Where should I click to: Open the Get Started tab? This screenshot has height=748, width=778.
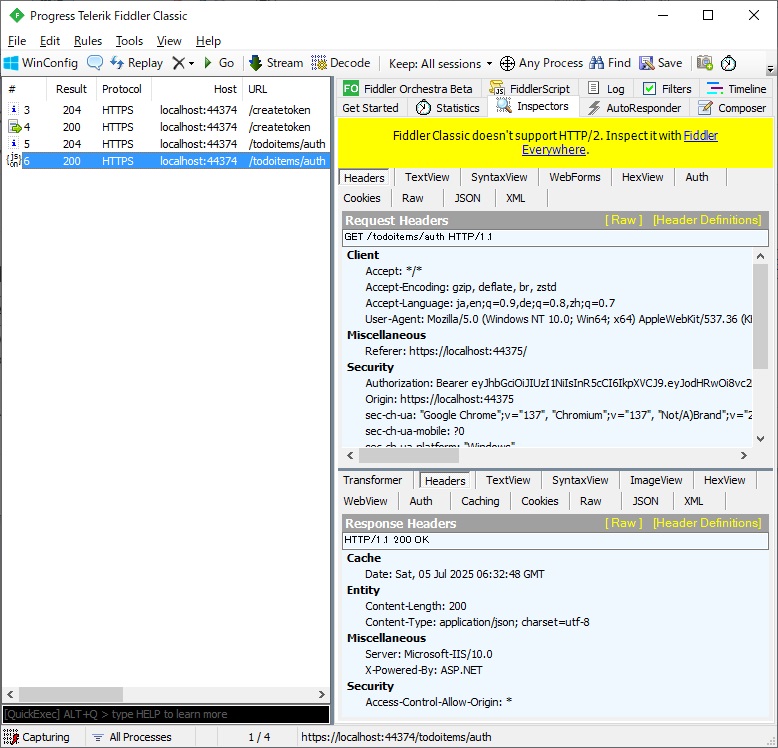point(370,108)
